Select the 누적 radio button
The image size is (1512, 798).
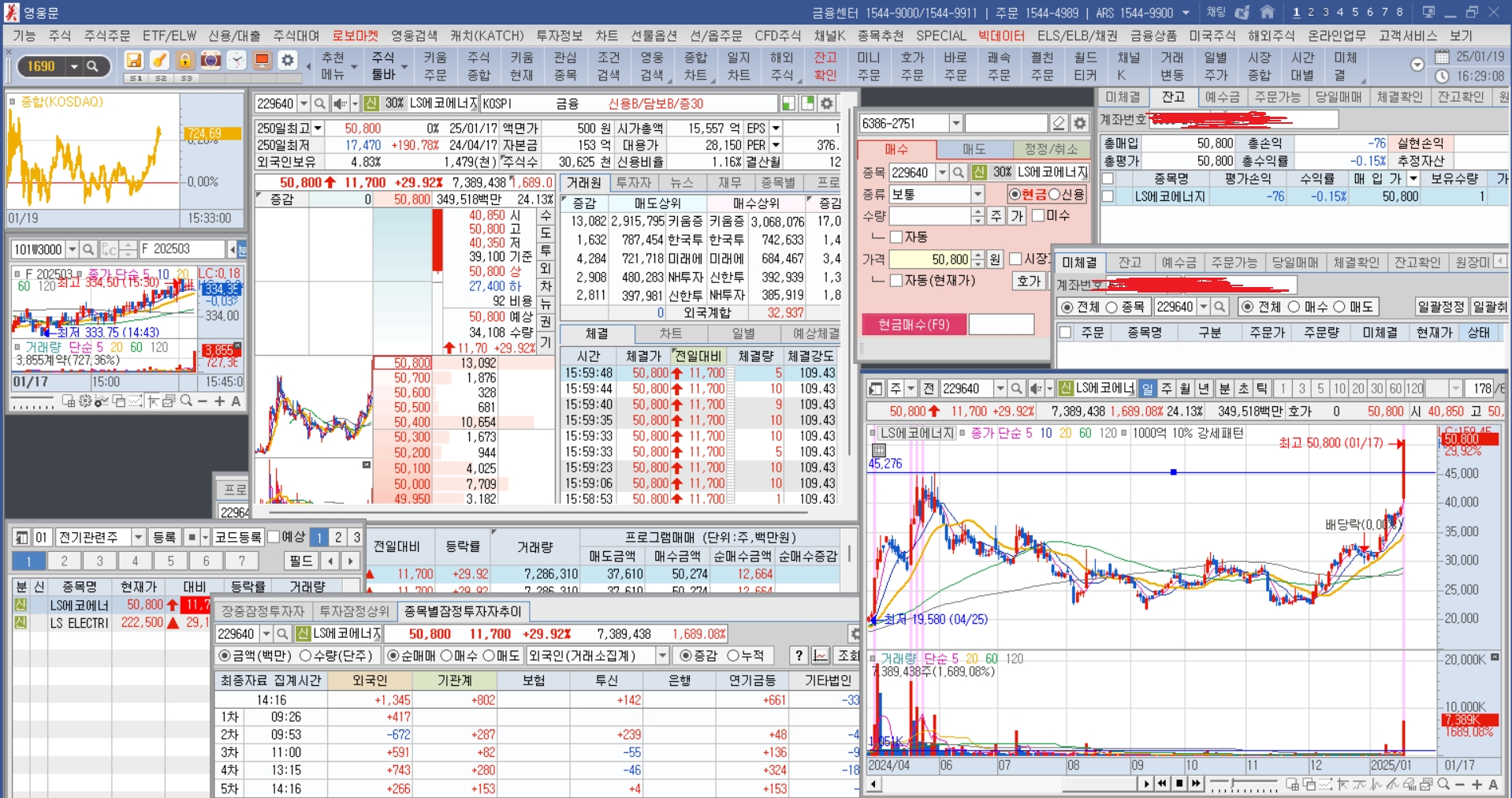733,655
